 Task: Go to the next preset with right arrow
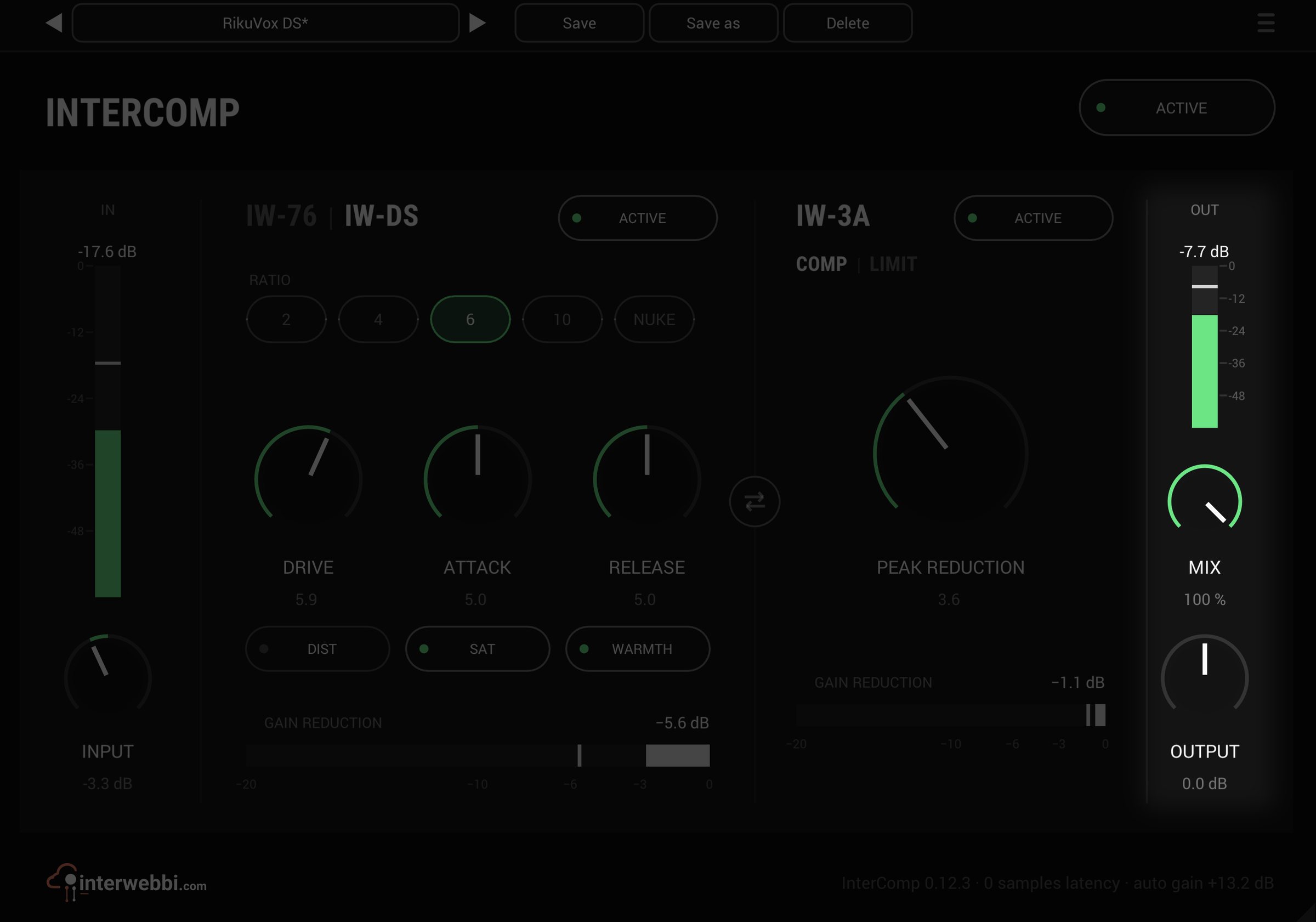click(478, 23)
